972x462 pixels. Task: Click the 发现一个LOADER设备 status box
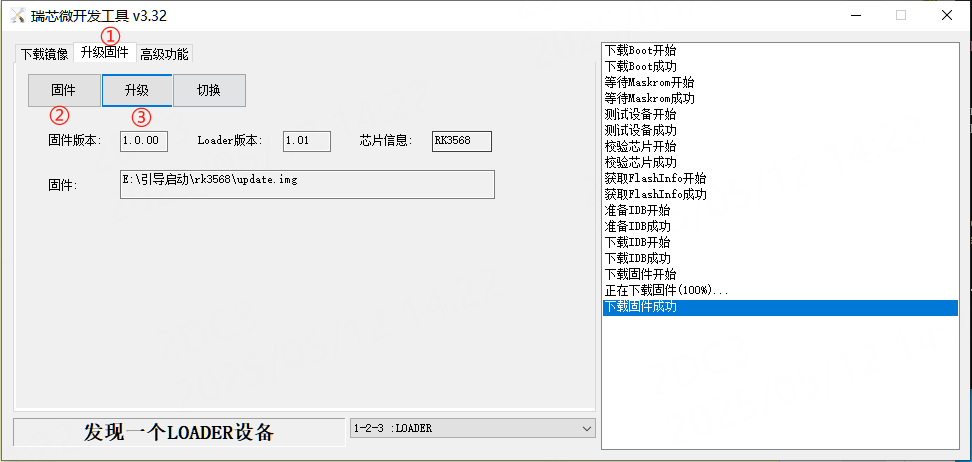pos(179,432)
